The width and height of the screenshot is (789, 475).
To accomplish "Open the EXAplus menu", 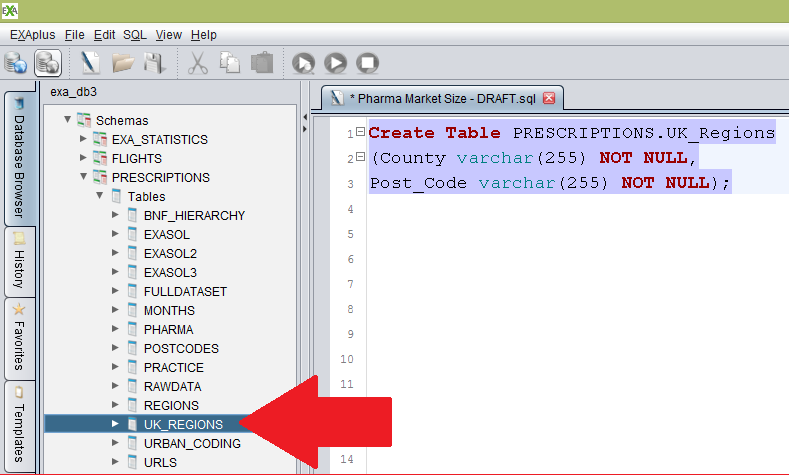I will pos(33,35).
